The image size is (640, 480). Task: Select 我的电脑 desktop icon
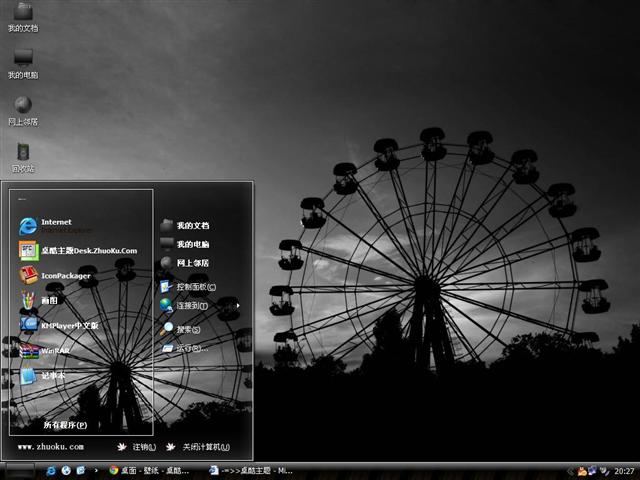coord(23,64)
